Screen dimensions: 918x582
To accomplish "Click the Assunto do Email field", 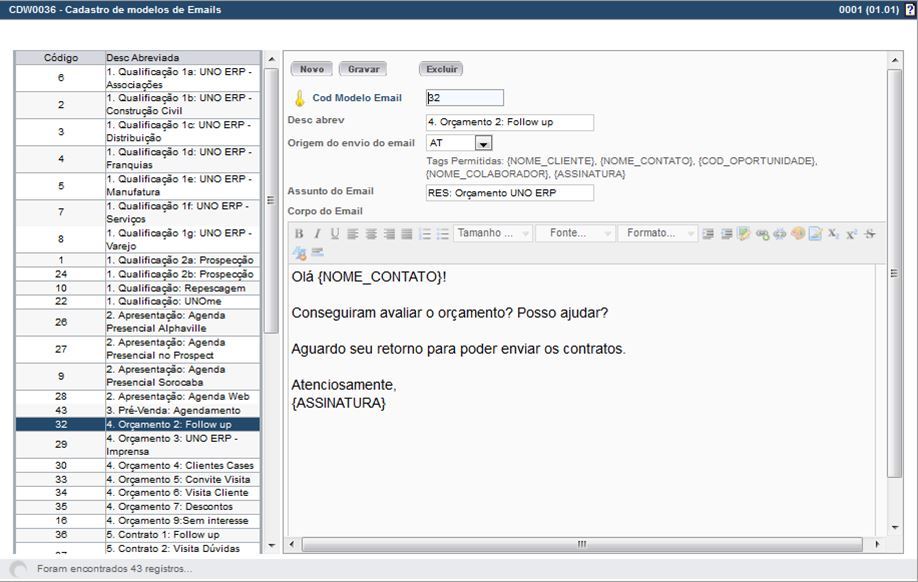I will point(509,193).
